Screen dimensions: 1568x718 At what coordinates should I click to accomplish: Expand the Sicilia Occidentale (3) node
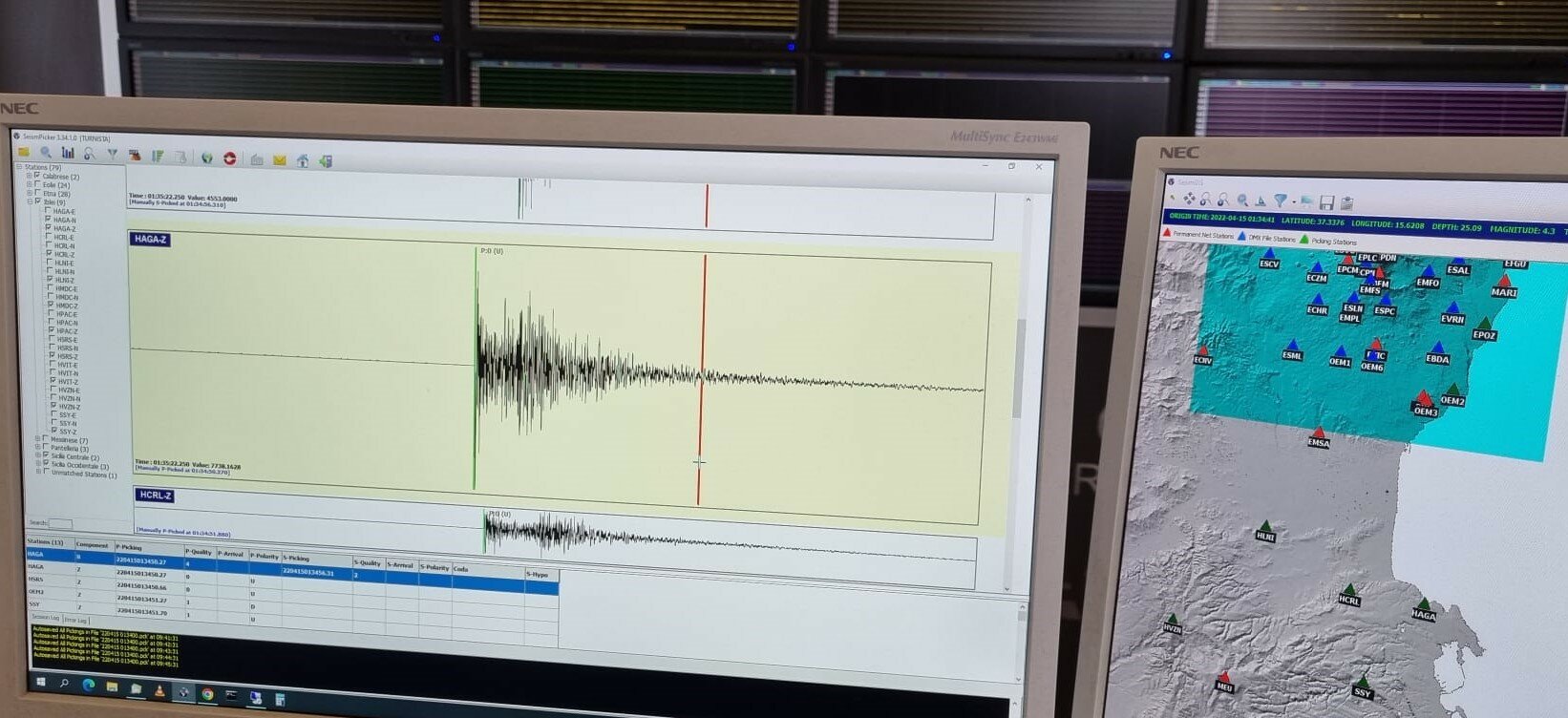[38, 465]
